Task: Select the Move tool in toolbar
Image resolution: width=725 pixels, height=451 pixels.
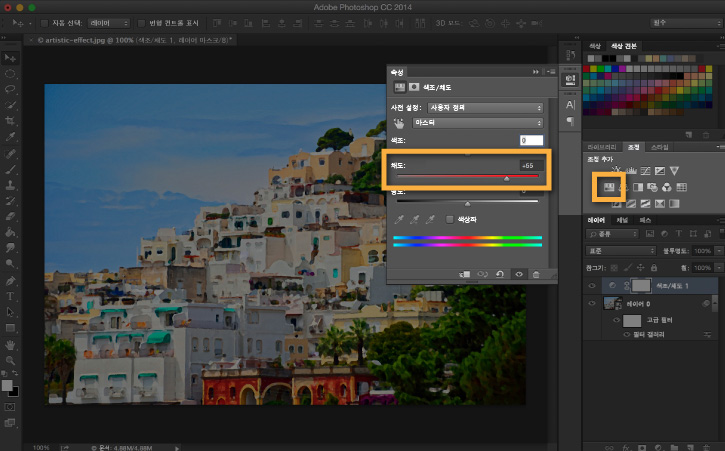Action: [x=10, y=58]
